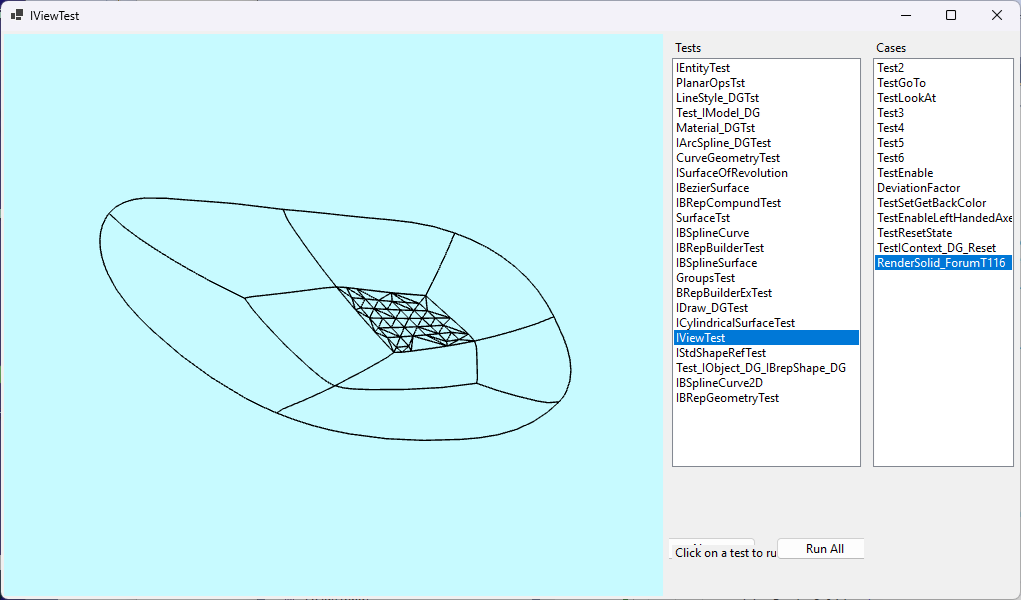The image size is (1021, 600).
Task: Click RenderSolid_ForumT116 highlighted case
Action: click(940, 263)
